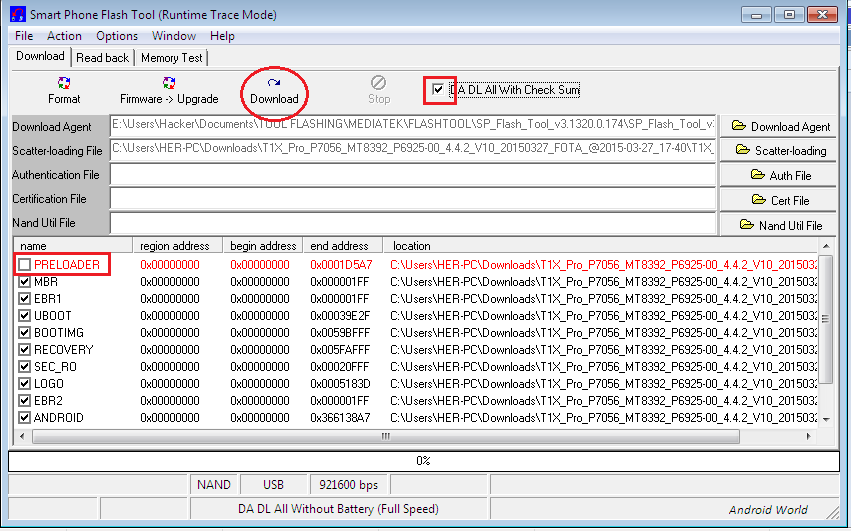
Task: Click LOGO end address 0x0005183D
Action: [340, 383]
